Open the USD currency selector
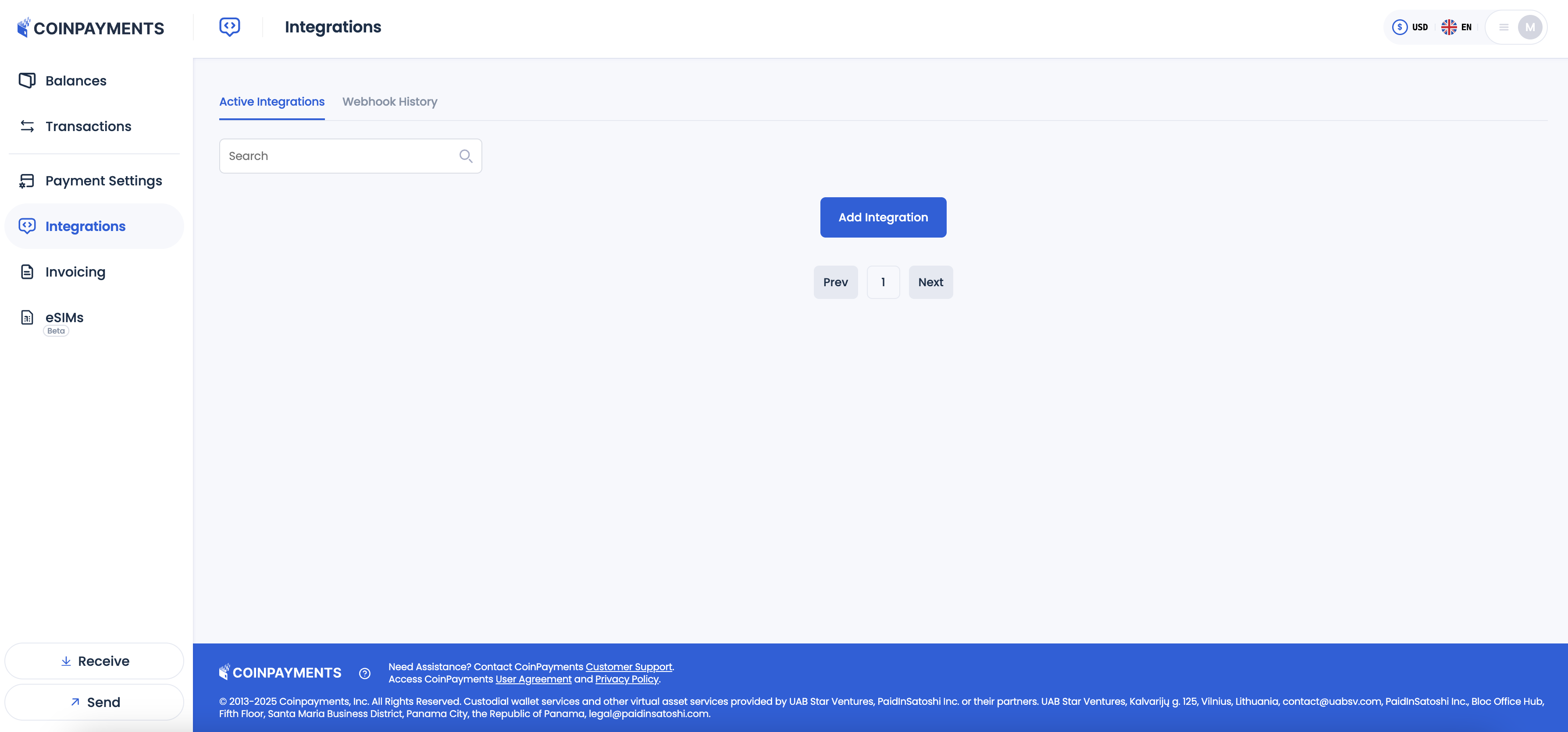The height and width of the screenshot is (732, 1568). point(1410,27)
